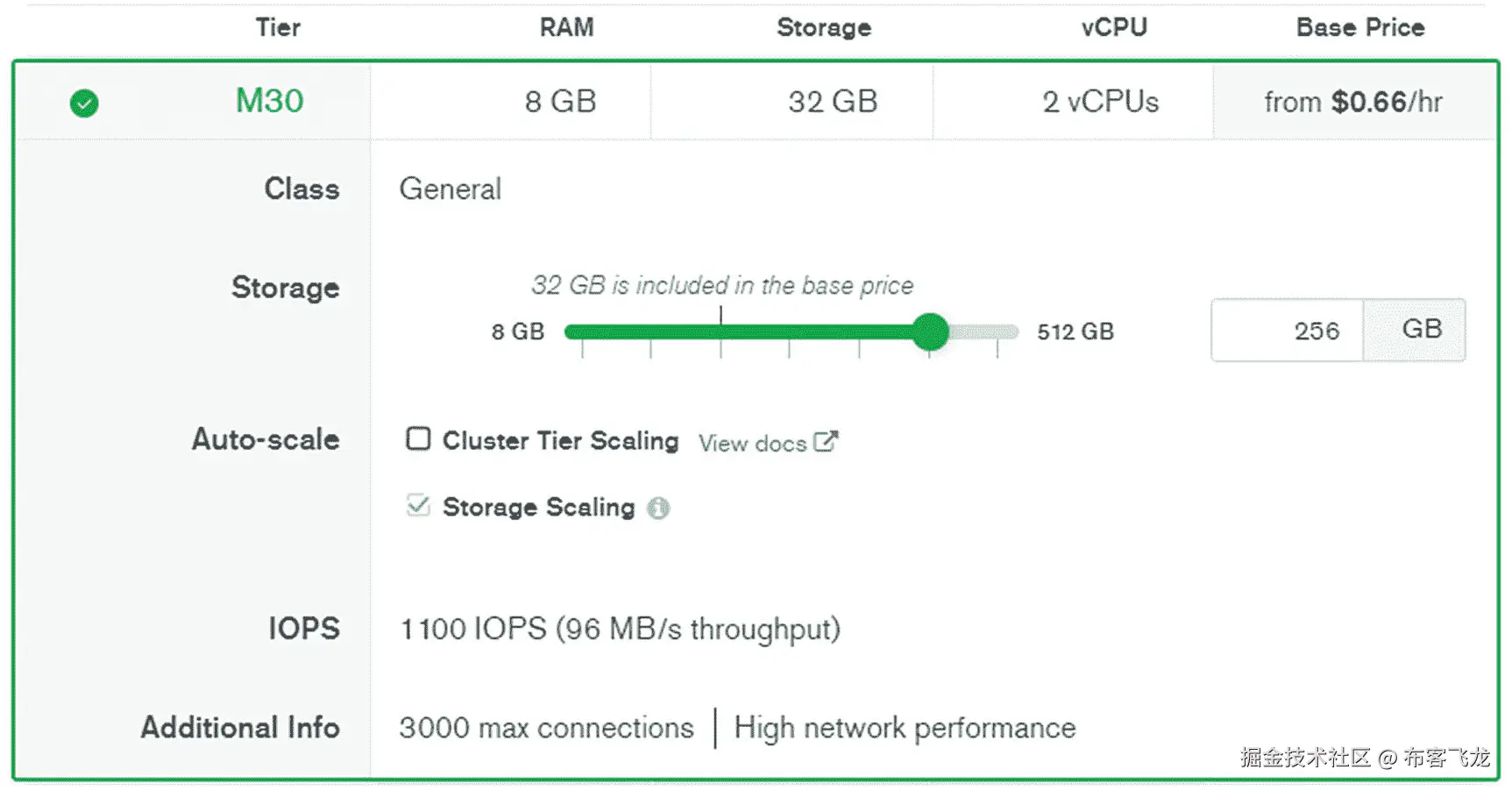Viewport: 1512px width, 791px height.
Task: Click the RAM column header
Action: (x=566, y=27)
